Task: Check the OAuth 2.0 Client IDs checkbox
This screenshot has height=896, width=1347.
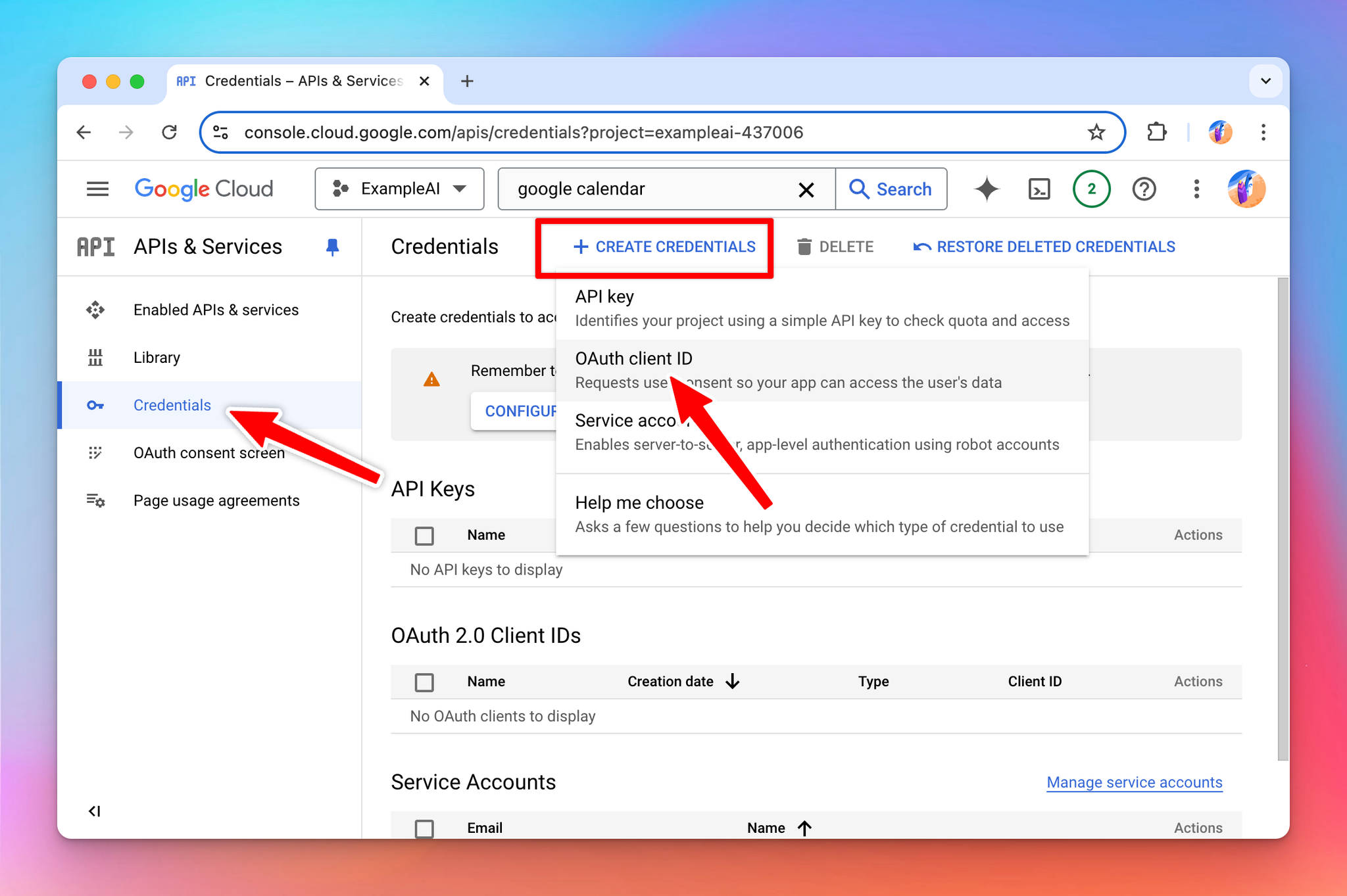Action: [x=424, y=682]
